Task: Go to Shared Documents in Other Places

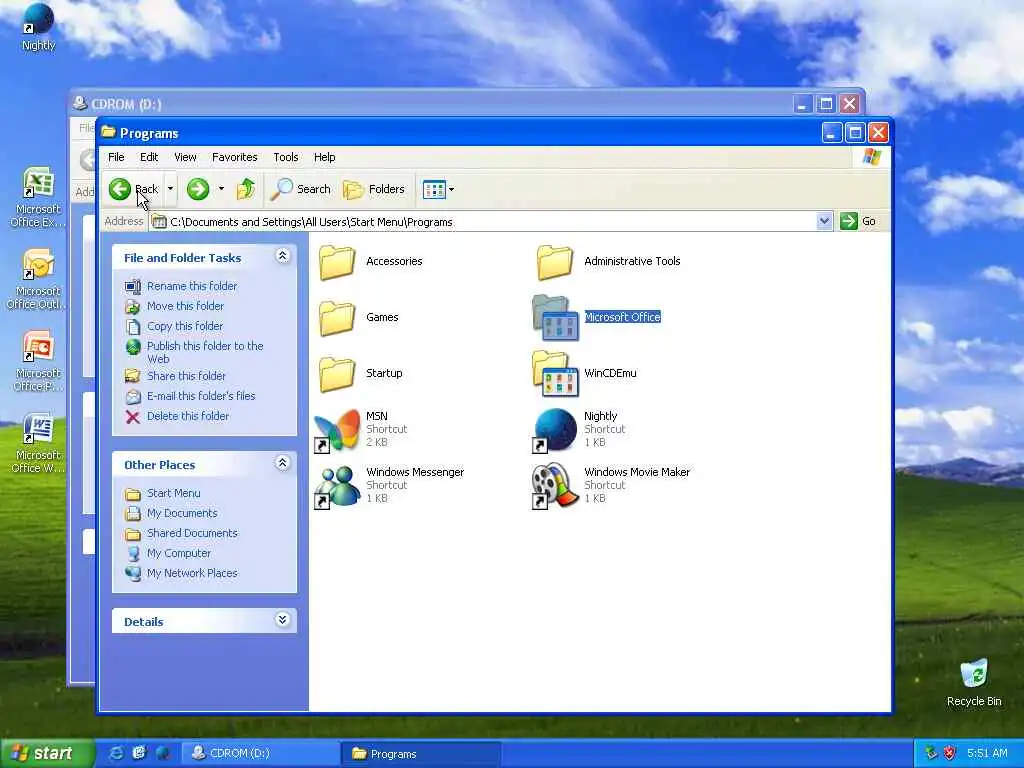Action: [x=192, y=533]
